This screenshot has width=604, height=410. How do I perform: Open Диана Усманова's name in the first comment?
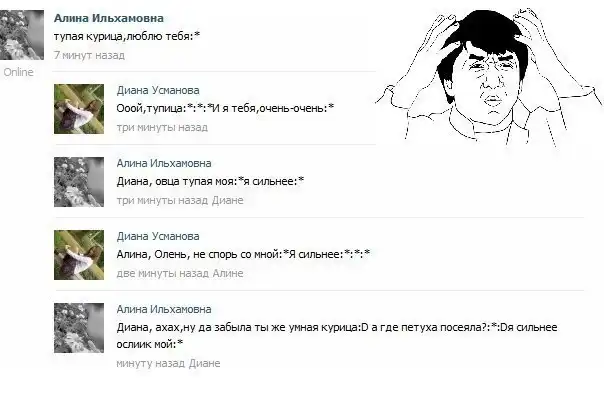(158, 90)
